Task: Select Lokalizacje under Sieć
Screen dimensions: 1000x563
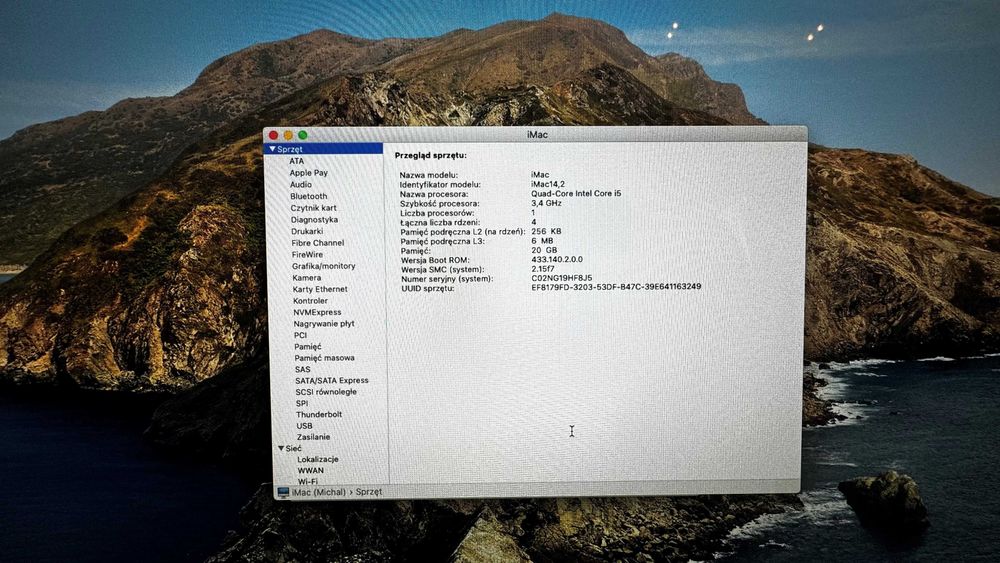Action: tap(318, 460)
